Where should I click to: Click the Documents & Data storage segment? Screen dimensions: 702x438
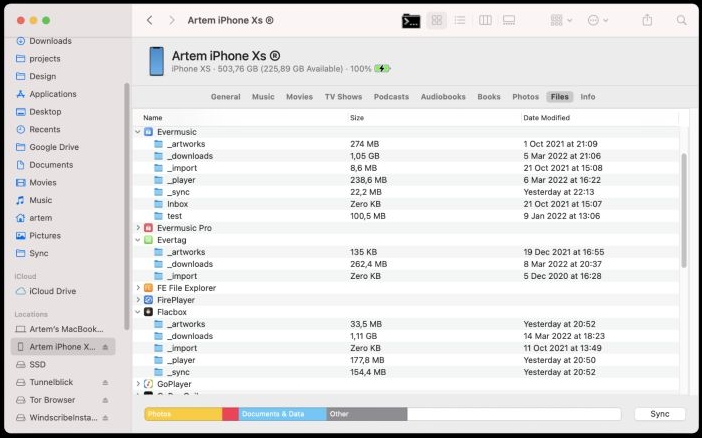(282, 414)
